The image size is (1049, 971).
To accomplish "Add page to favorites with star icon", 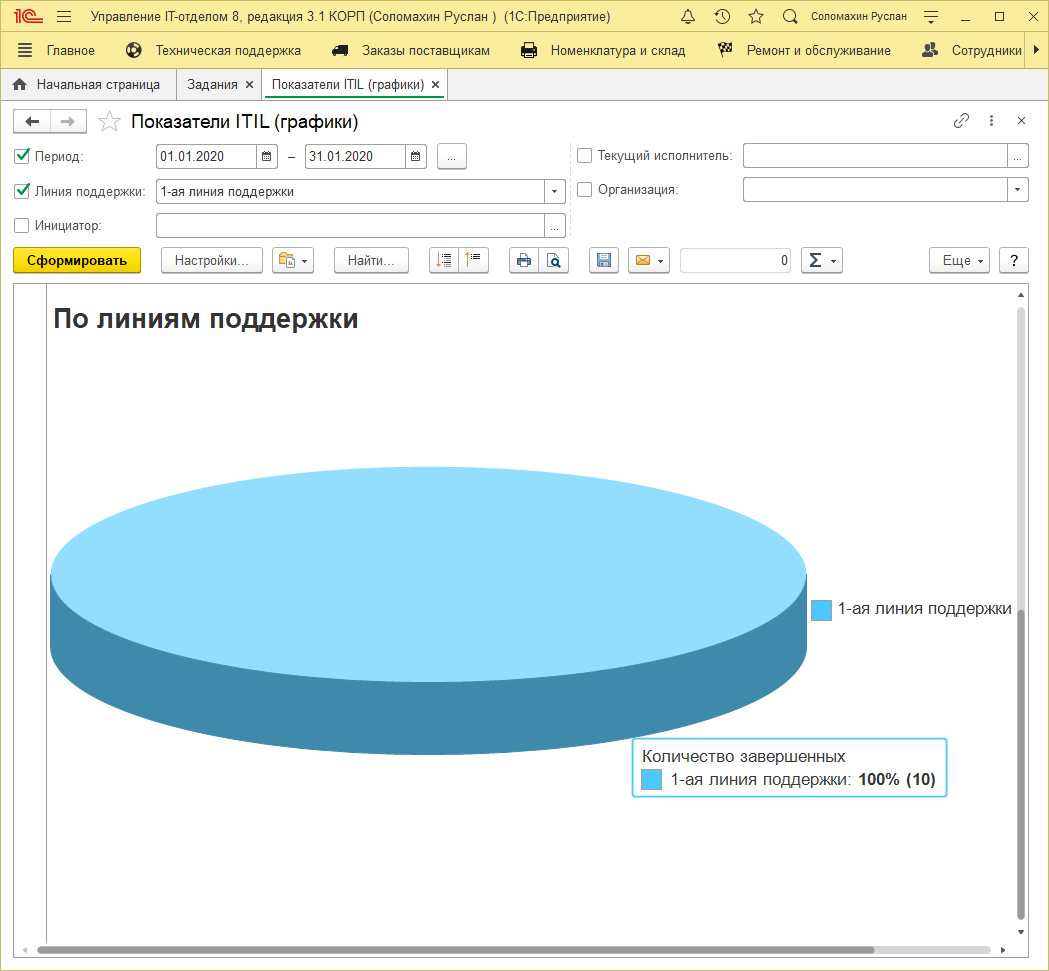I will pos(756,17).
